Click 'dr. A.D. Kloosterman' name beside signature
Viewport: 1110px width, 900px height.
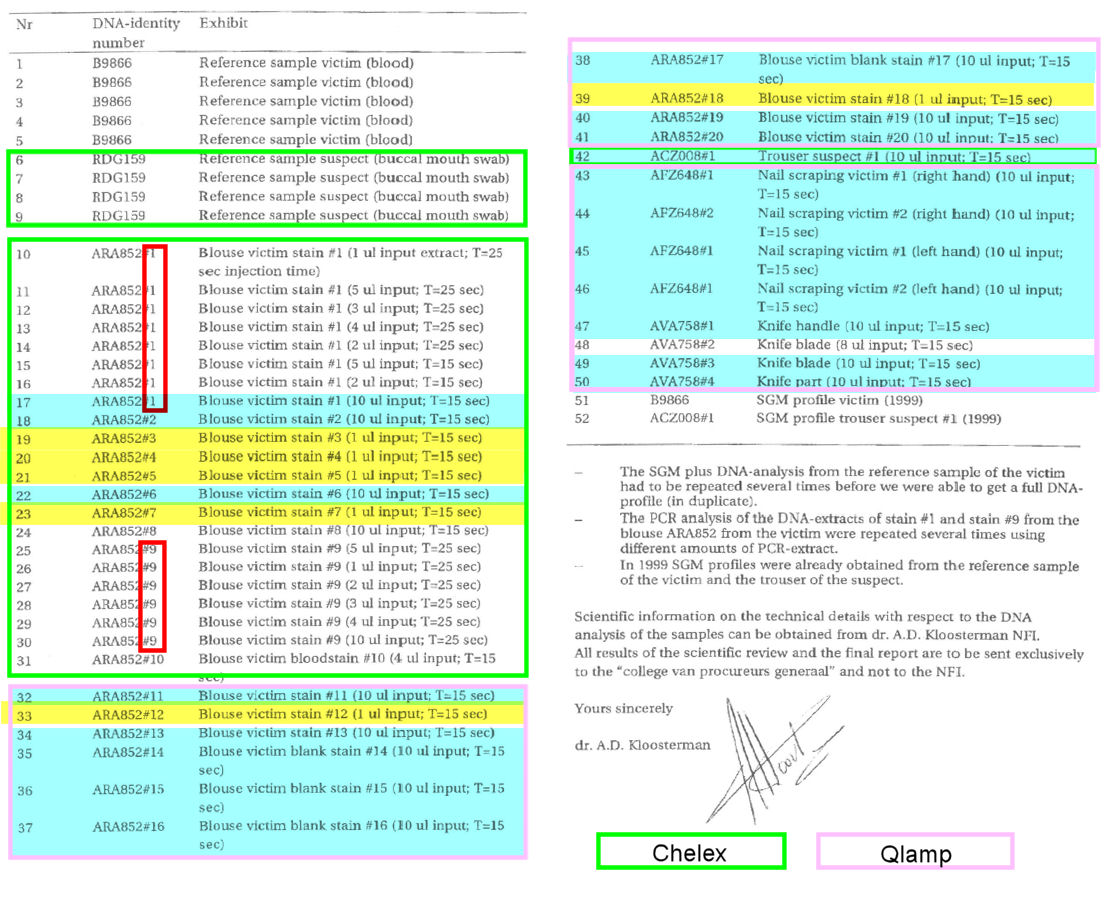point(642,745)
